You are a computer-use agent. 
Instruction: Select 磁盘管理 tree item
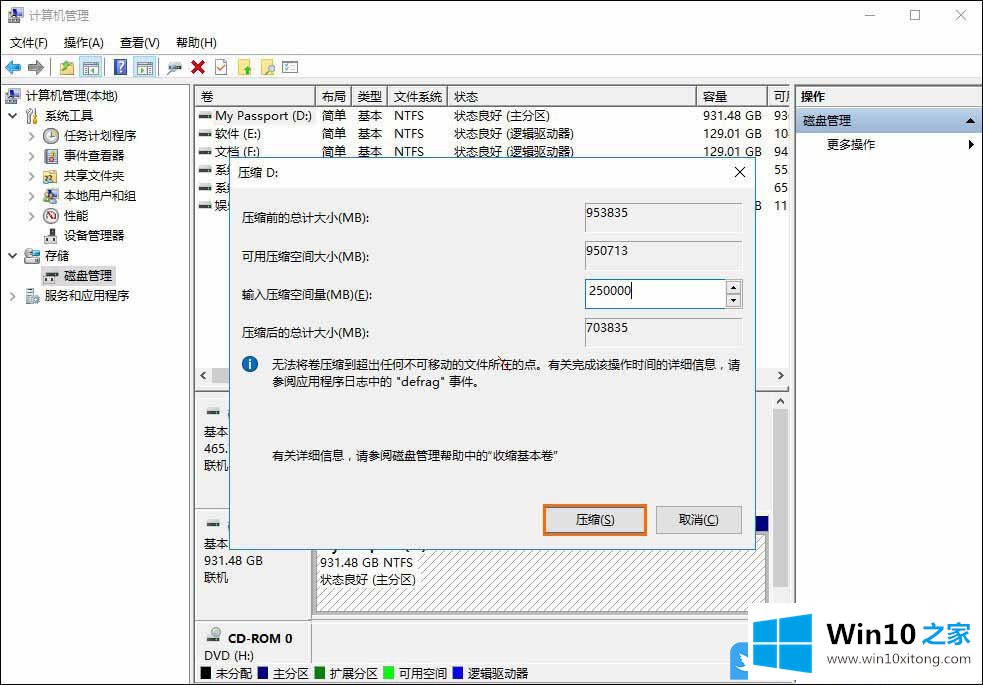pos(88,276)
